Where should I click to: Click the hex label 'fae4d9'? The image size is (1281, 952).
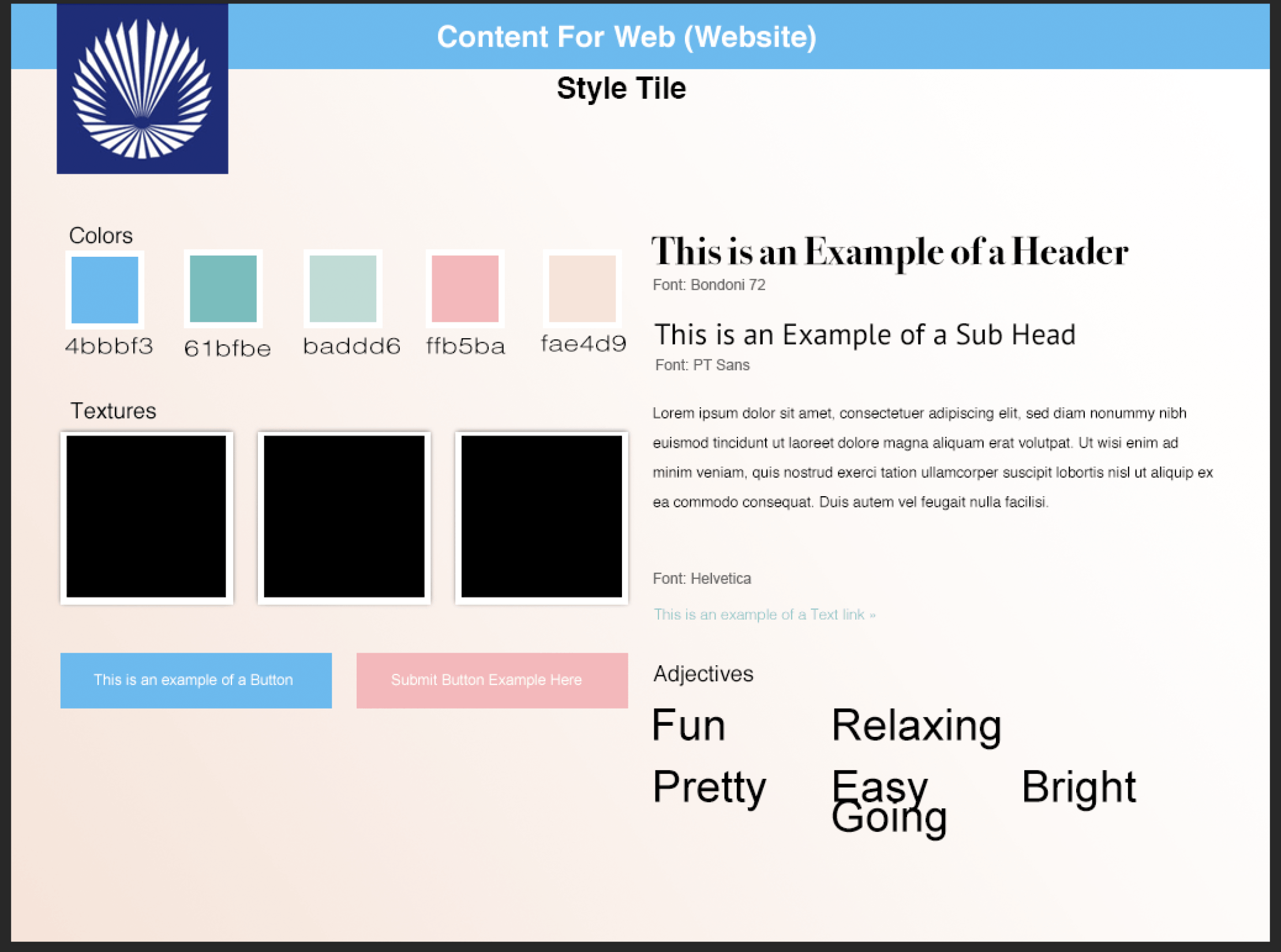click(x=583, y=344)
